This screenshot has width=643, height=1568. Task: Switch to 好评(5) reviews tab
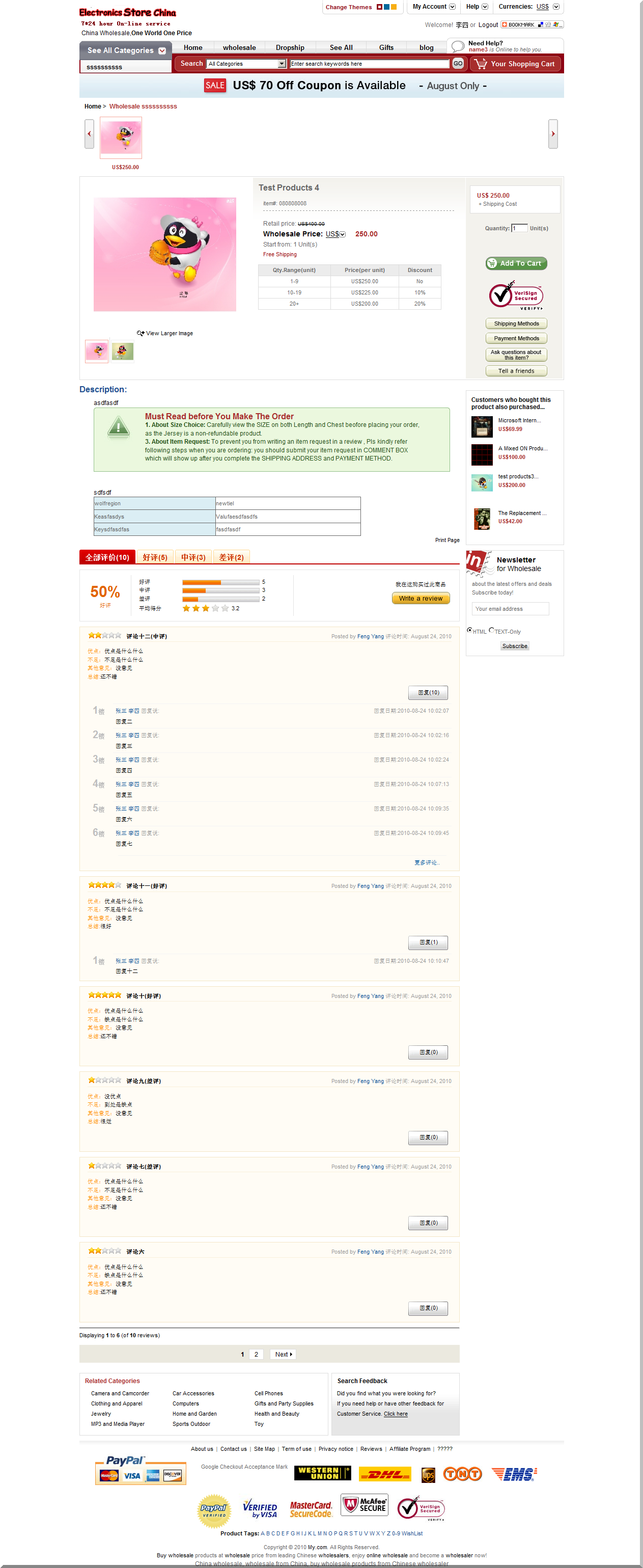pos(155,558)
